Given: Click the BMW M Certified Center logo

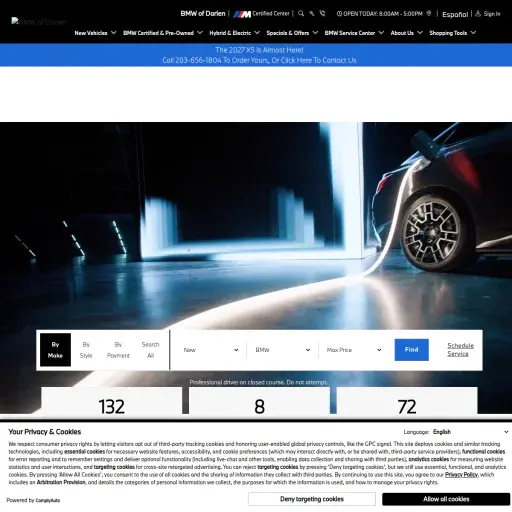Looking at the screenshot, I should (x=261, y=14).
